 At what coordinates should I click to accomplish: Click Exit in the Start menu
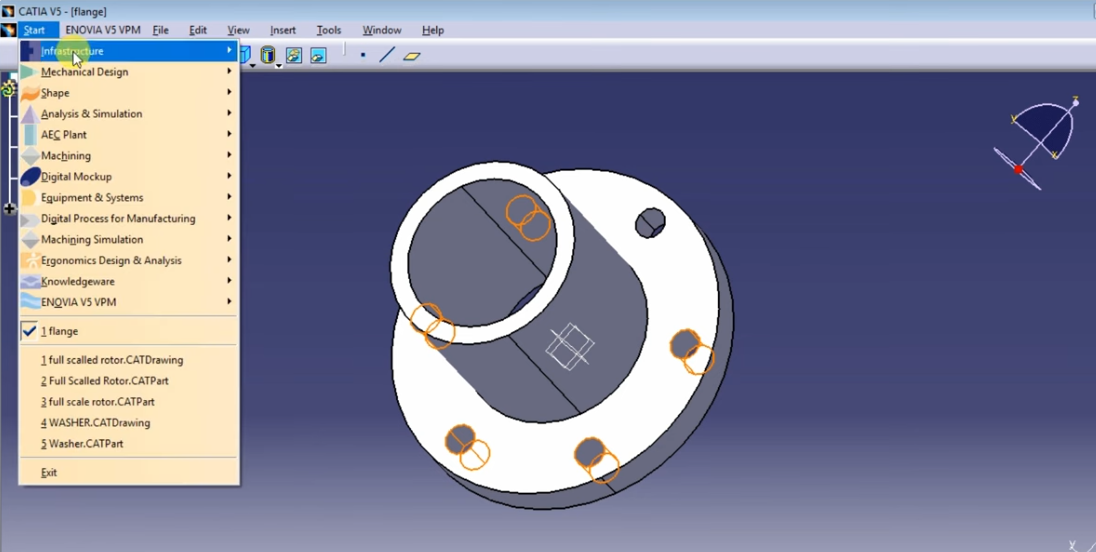point(49,473)
